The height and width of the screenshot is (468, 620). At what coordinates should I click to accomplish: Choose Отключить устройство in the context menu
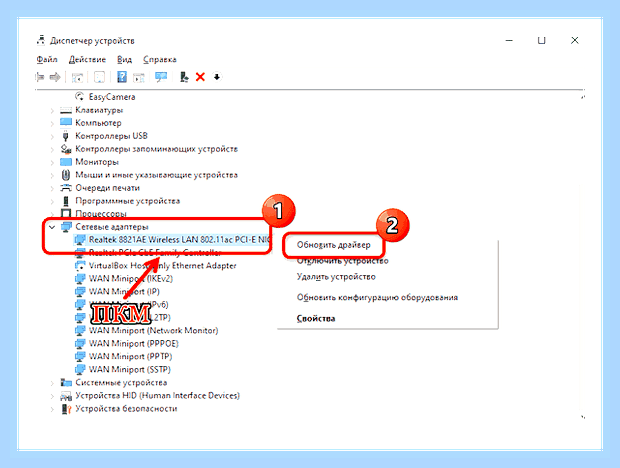point(342,261)
